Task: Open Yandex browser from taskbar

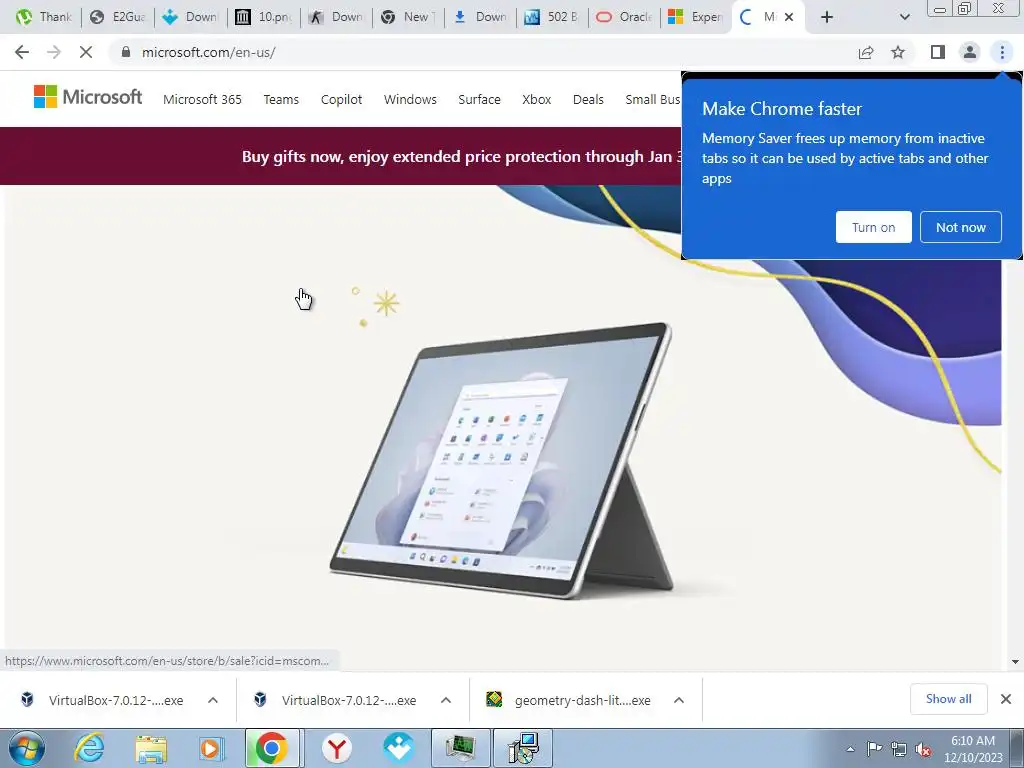Action: point(336,748)
